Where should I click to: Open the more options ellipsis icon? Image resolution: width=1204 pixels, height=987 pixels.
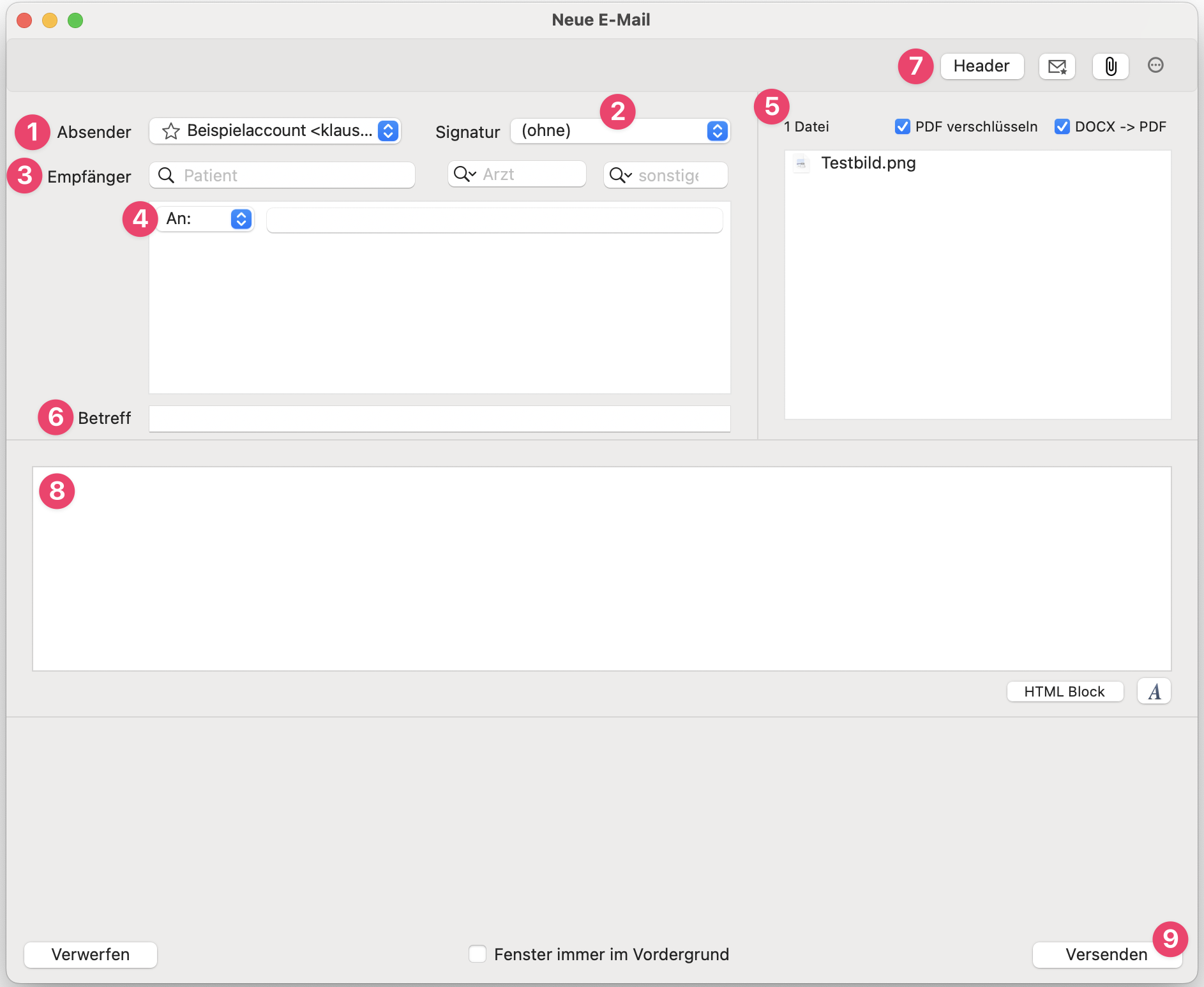tap(1155, 65)
